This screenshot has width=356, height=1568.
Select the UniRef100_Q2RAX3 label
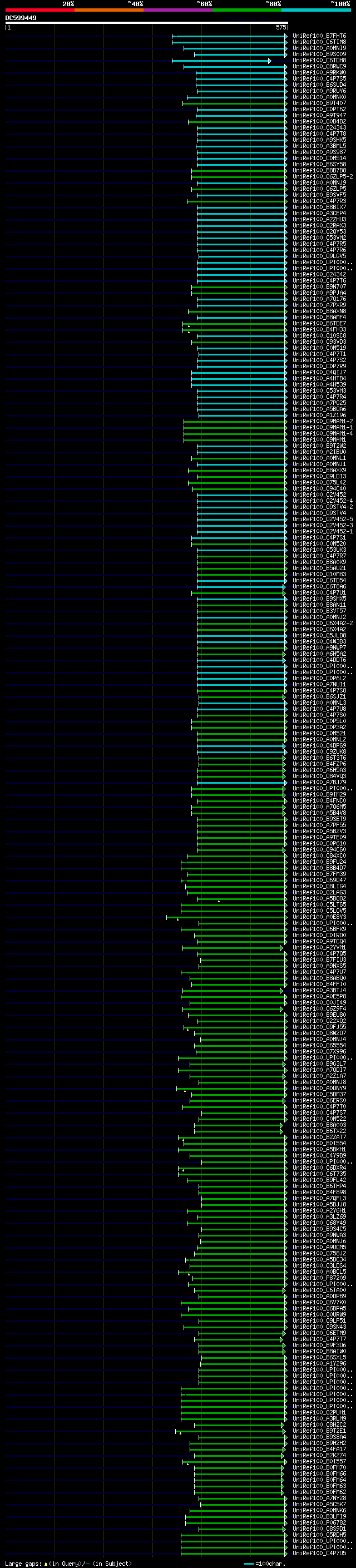319,225
